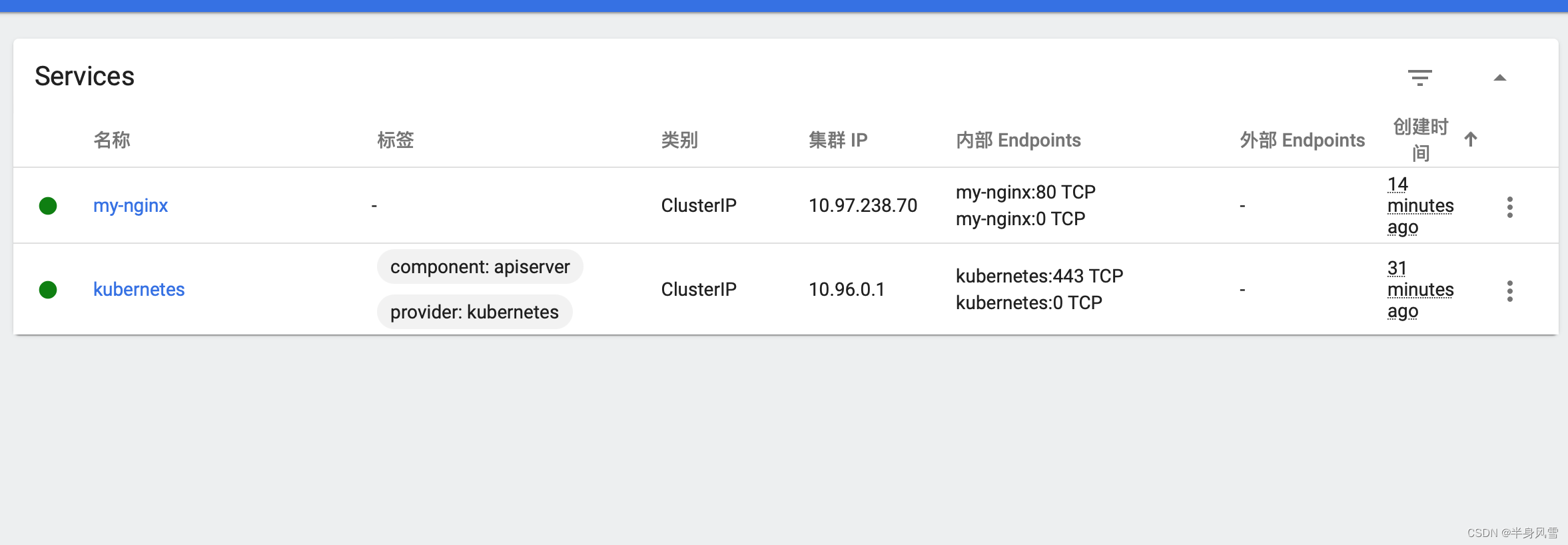Select cluster IP 10.97.238.70
Image resolution: width=1568 pixels, height=545 pixels.
(x=863, y=206)
